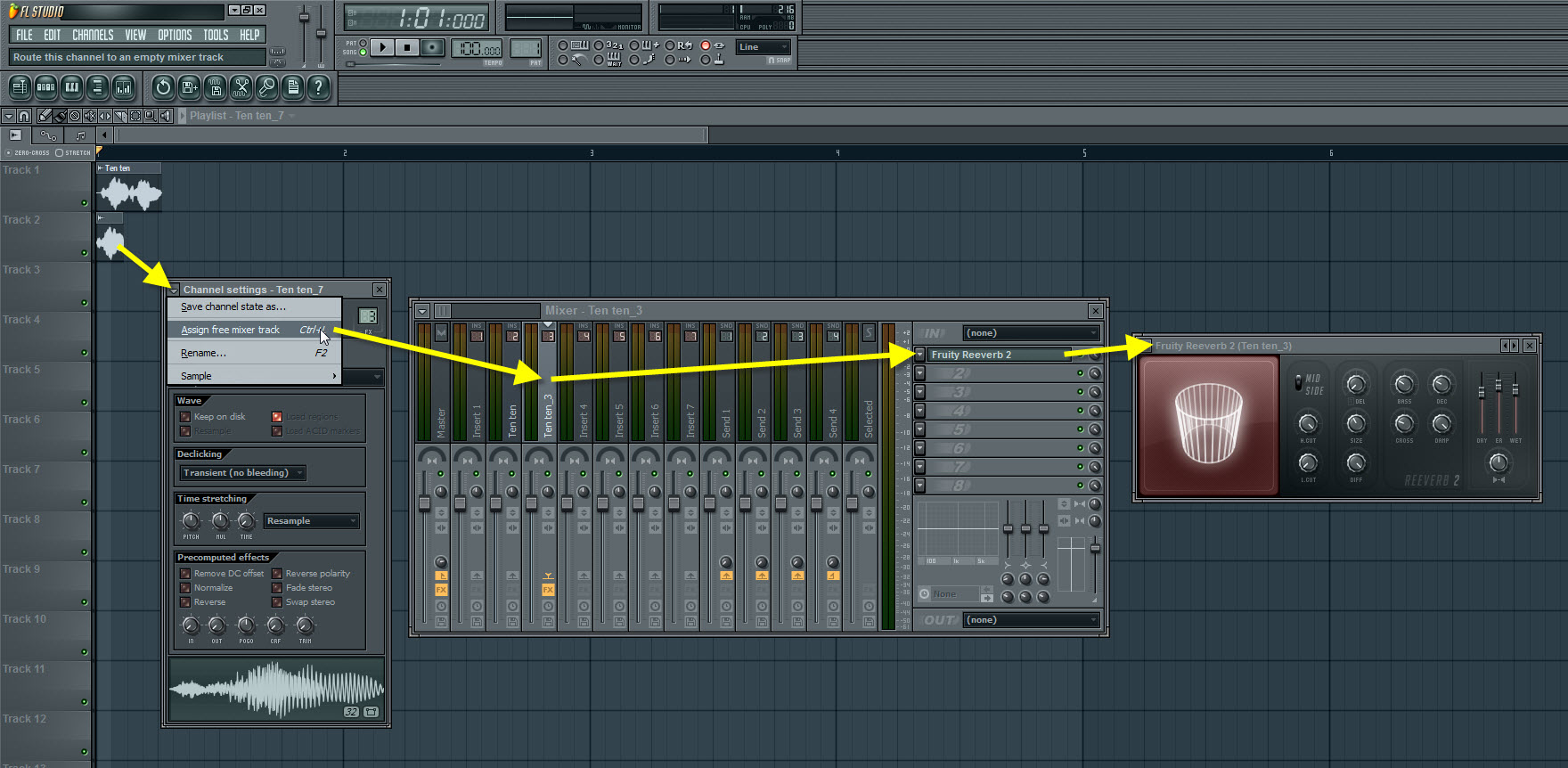Screen dimensions: 1568x768
Task: Enable Reverse polarity checkbox
Action: tap(277, 574)
